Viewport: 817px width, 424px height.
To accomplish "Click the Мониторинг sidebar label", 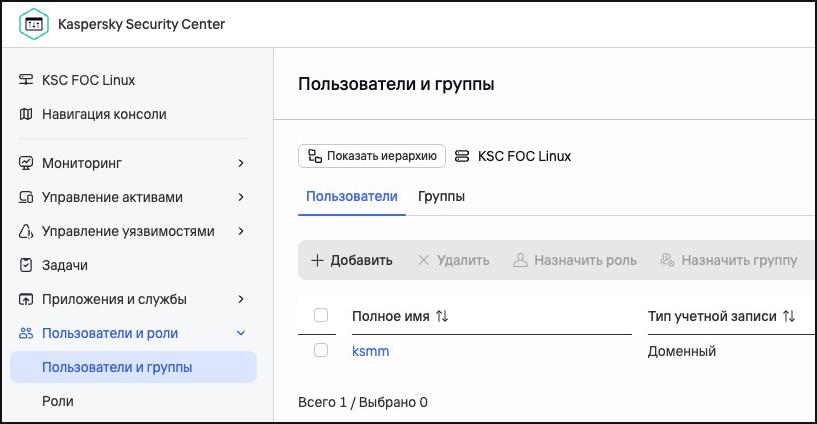I will (x=82, y=163).
